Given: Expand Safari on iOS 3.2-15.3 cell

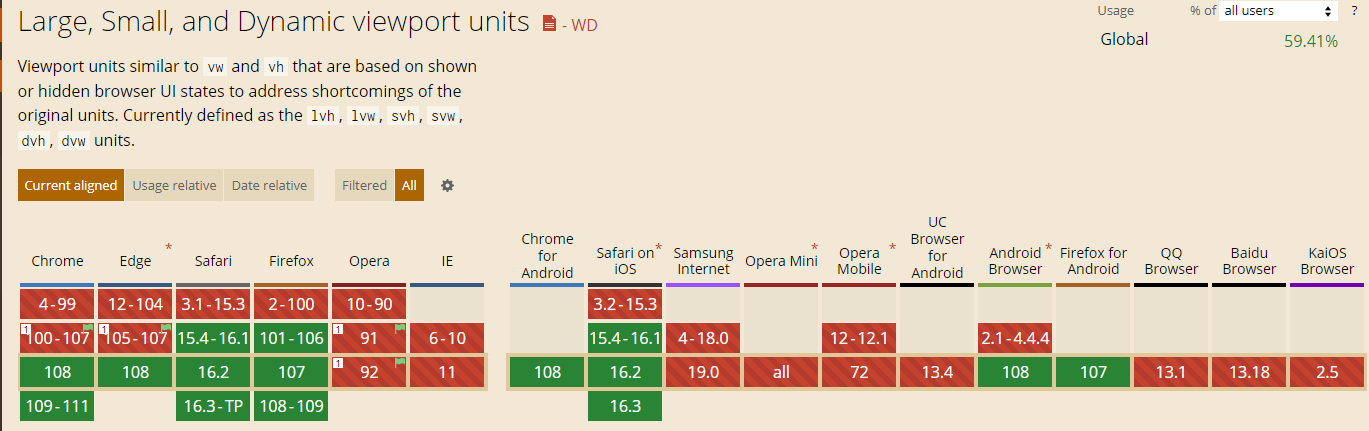Looking at the screenshot, I should pos(626,304).
